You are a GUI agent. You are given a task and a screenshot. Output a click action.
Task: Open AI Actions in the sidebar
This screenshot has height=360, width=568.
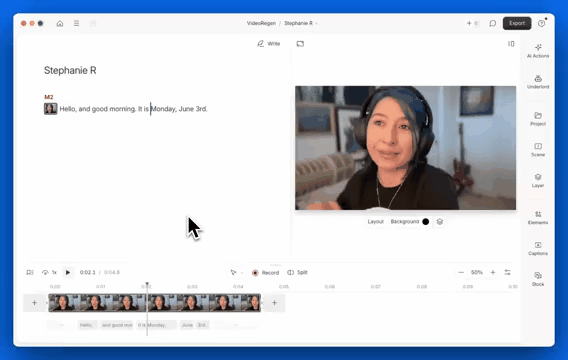click(538, 51)
